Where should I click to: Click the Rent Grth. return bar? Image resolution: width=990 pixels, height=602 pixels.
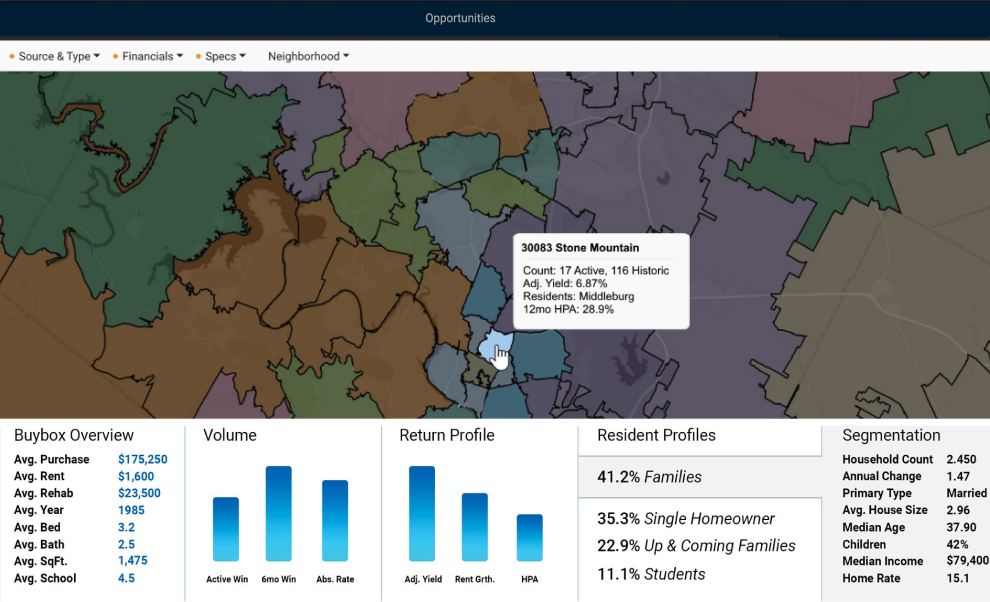(475, 527)
